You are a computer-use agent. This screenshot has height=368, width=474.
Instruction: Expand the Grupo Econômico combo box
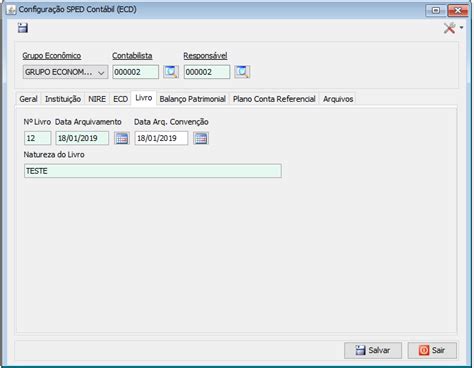tap(65, 72)
